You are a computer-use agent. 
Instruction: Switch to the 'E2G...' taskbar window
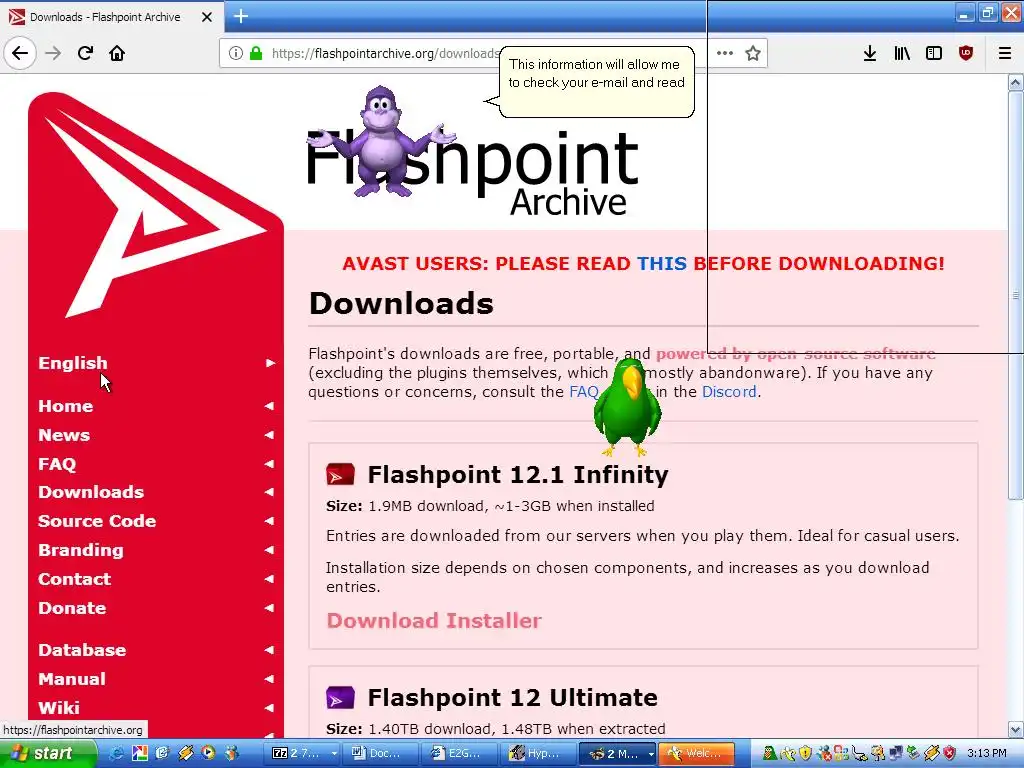point(460,753)
